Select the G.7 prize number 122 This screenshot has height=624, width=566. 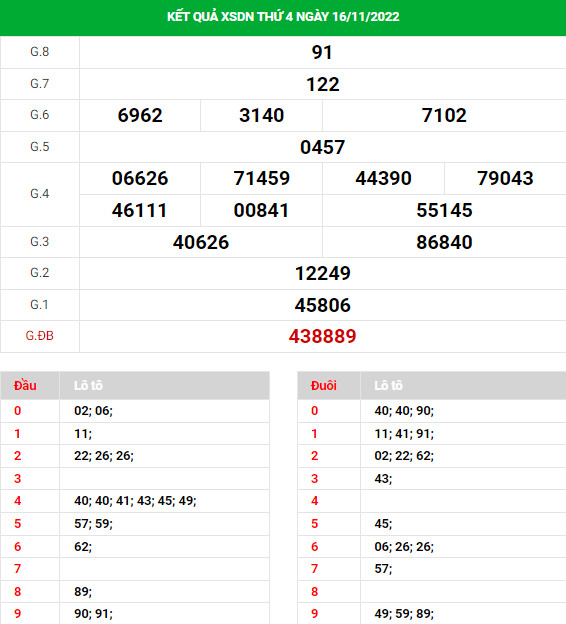pyautogui.click(x=323, y=84)
